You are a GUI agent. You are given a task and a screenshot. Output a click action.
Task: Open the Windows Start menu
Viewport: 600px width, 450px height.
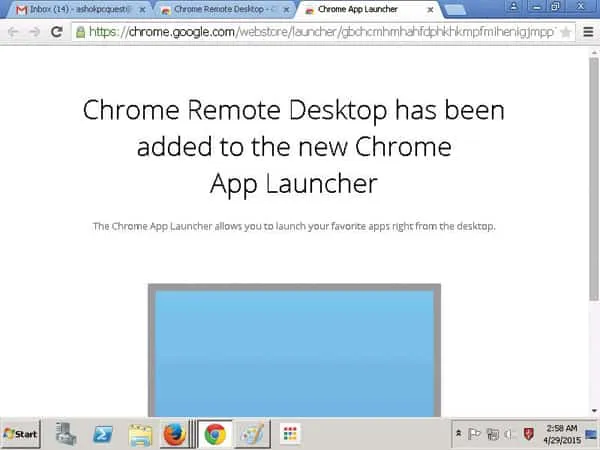(21, 434)
